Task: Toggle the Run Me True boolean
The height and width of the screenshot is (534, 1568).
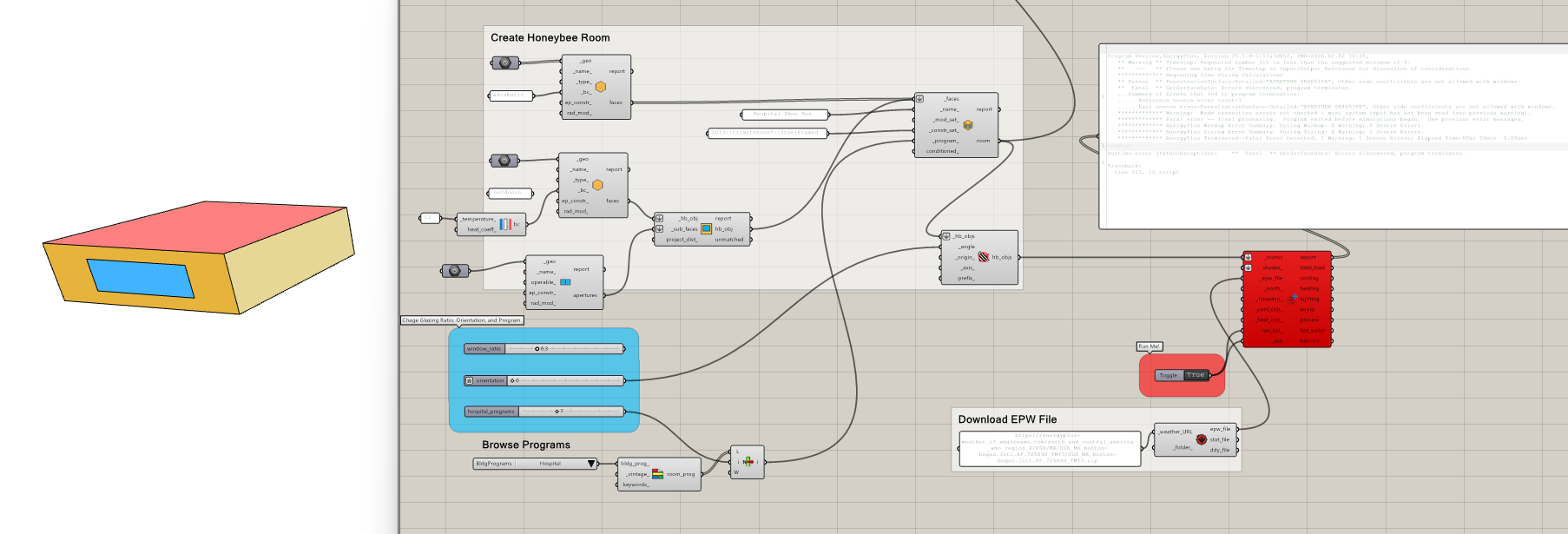Action: click(1196, 375)
